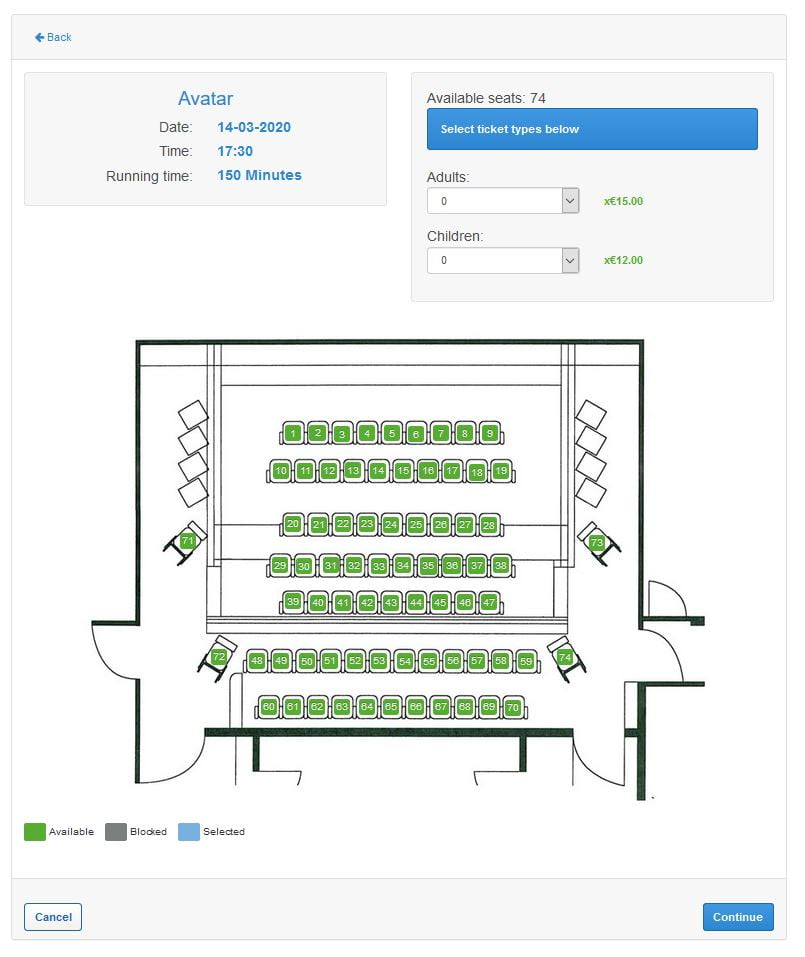Click the green Available legend swatch
Image resolution: width=805 pixels, height=957 pixels.
[35, 832]
